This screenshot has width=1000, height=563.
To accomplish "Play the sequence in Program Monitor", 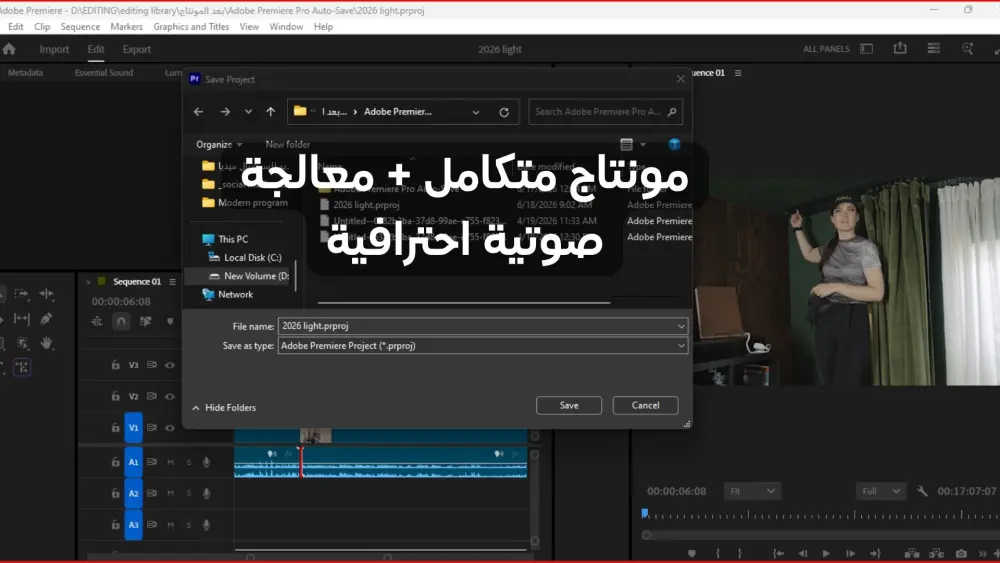I will [827, 553].
